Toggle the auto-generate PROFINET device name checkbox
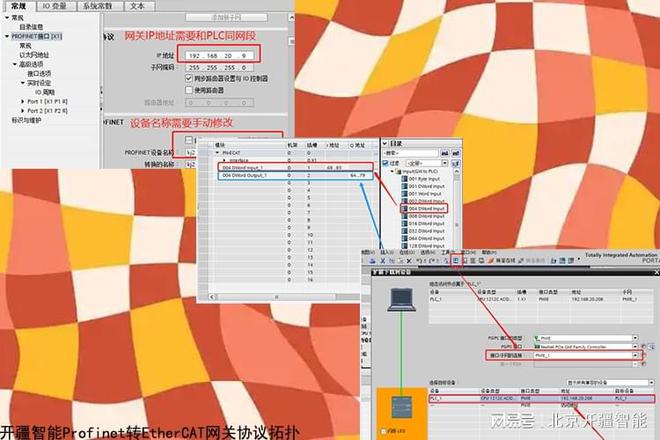Screen dimensions: 660x440 coord(189,140)
